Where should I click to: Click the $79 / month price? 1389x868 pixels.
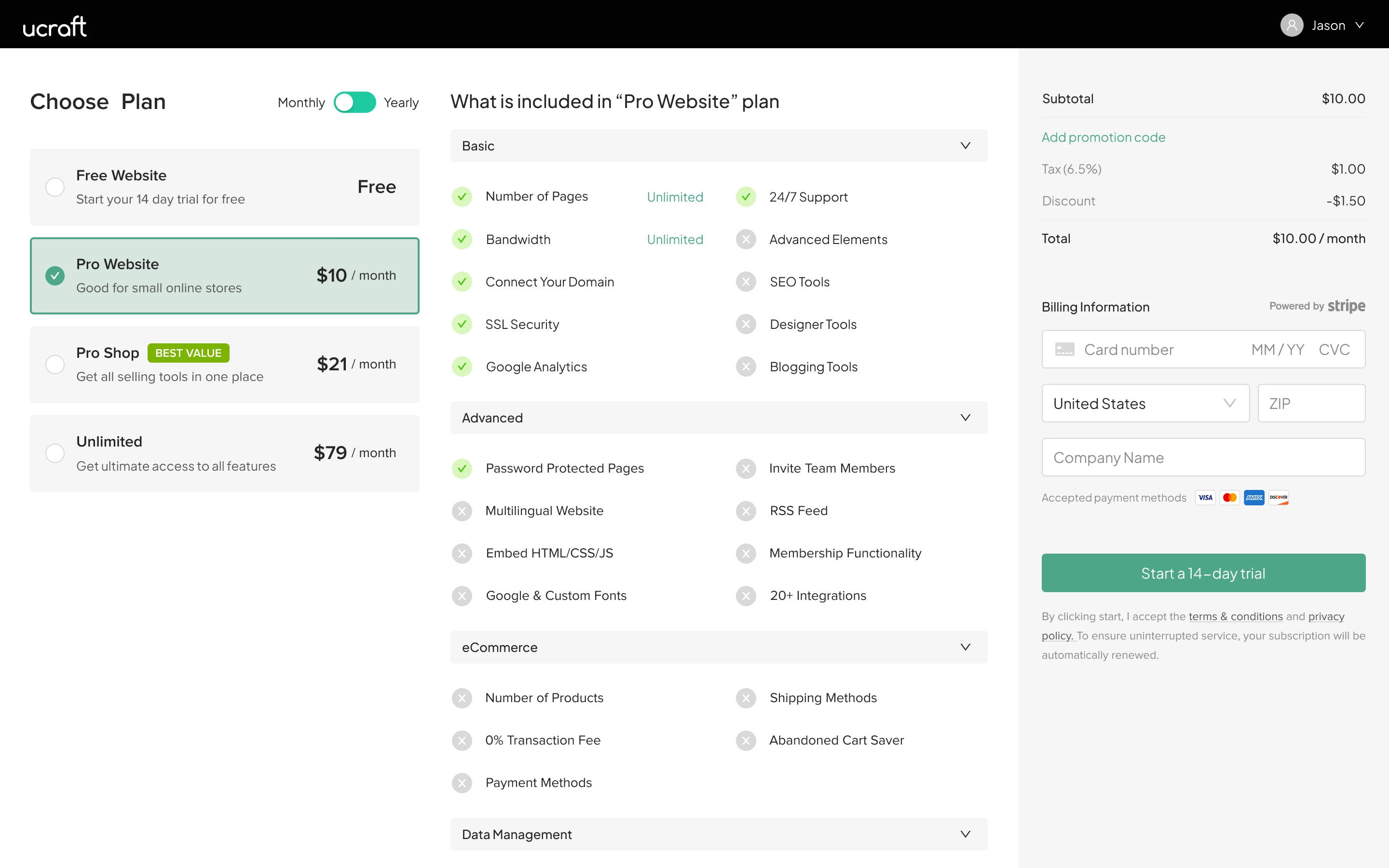click(354, 453)
